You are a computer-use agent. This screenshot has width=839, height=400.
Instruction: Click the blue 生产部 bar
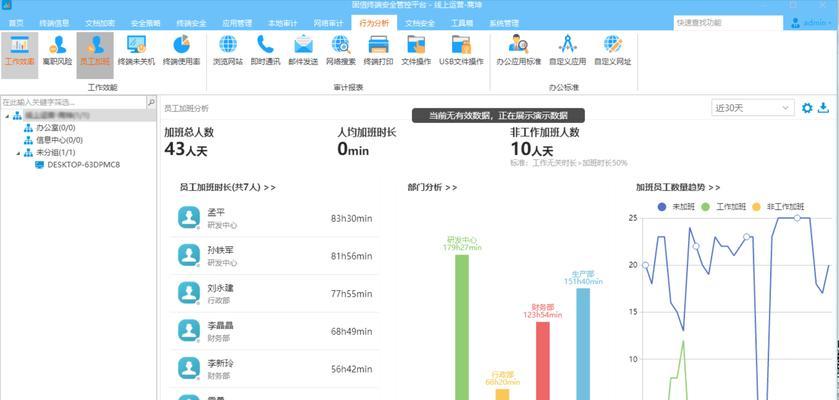pos(583,344)
